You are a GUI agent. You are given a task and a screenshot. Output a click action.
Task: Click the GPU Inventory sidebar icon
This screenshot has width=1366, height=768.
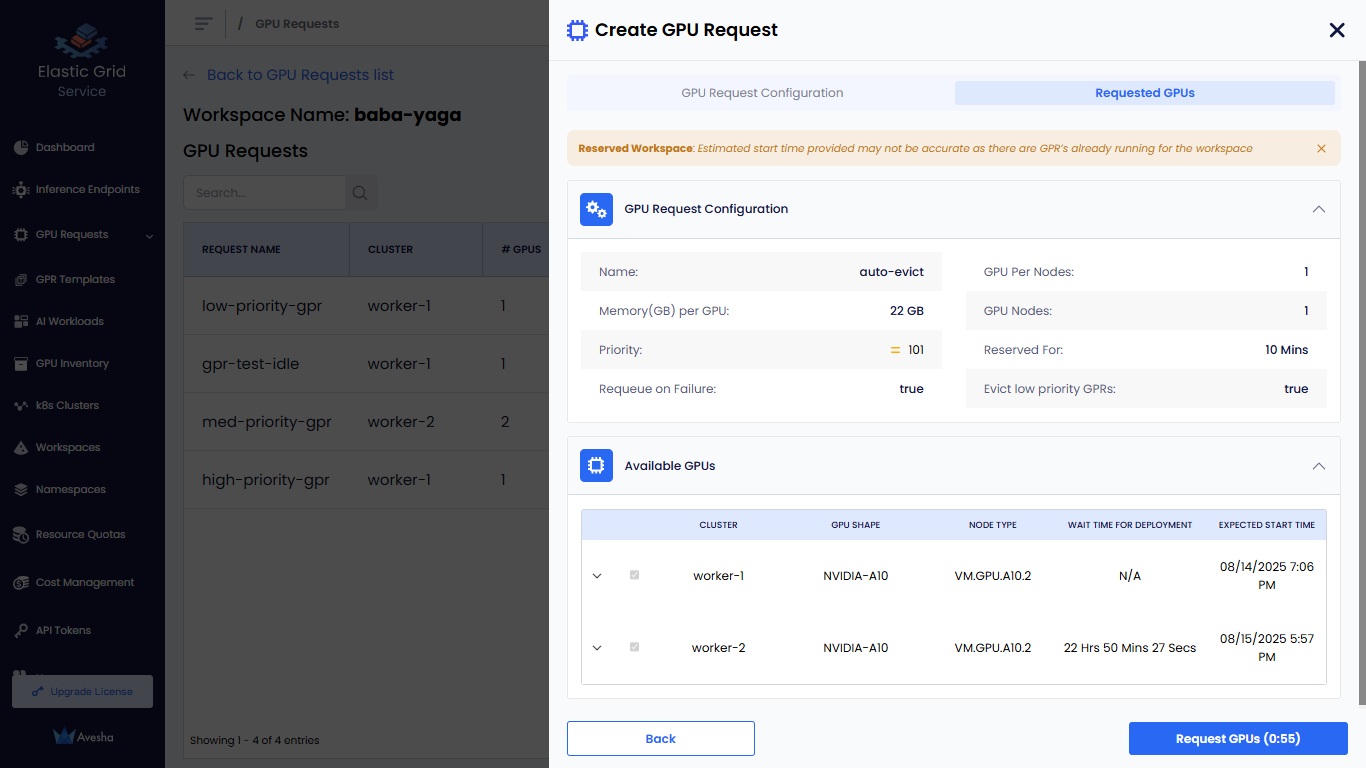21,364
